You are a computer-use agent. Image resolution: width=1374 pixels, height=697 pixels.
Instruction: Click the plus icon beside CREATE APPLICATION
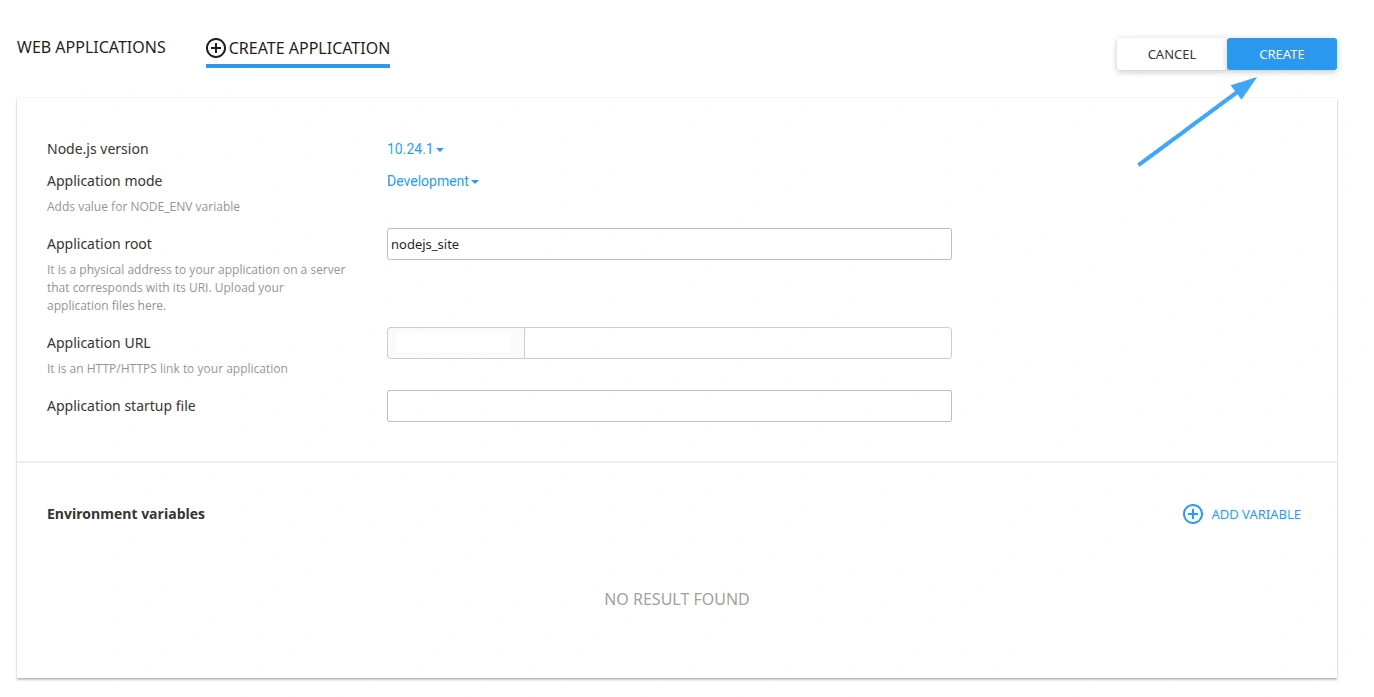(x=214, y=47)
